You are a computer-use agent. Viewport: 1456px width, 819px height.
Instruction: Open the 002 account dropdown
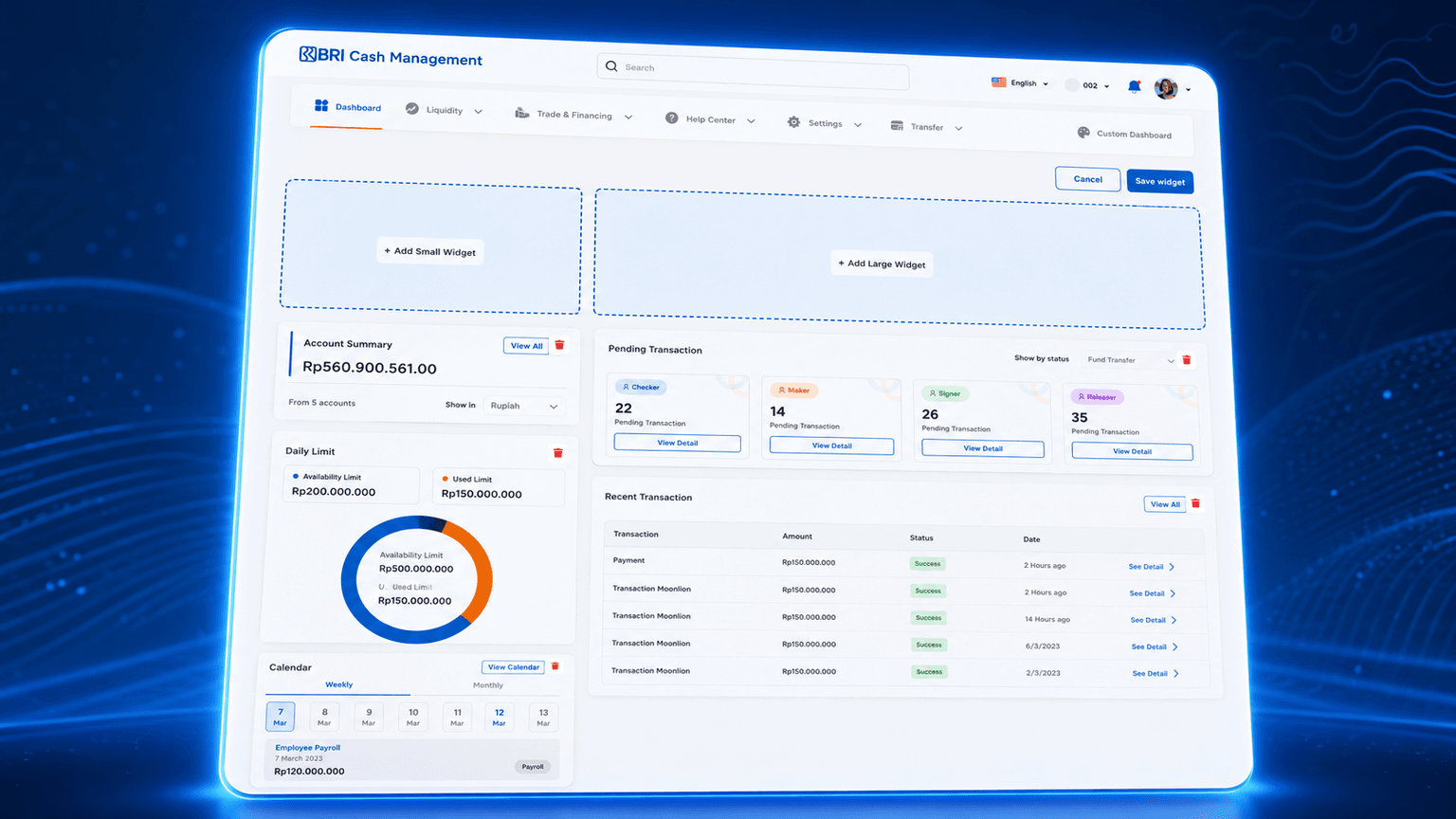click(x=1088, y=85)
